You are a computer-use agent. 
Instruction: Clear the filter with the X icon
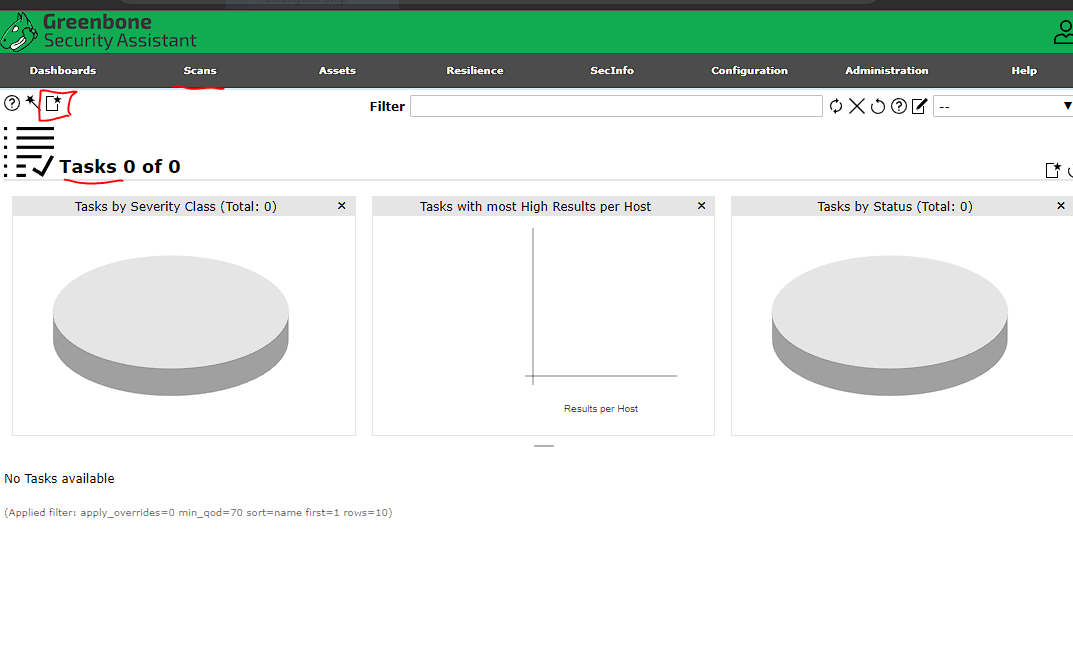click(857, 106)
